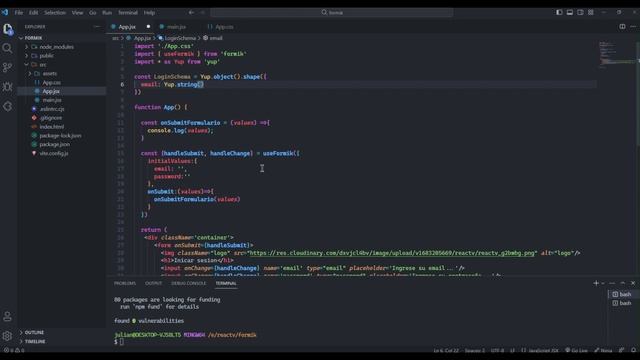
Task: Go back with the navigation arrow
Action: (x=191, y=12)
